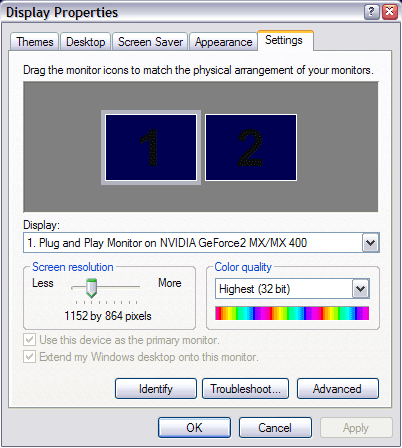Expand the Color quality dropdown arrow
402x448 pixels.
click(x=360, y=289)
